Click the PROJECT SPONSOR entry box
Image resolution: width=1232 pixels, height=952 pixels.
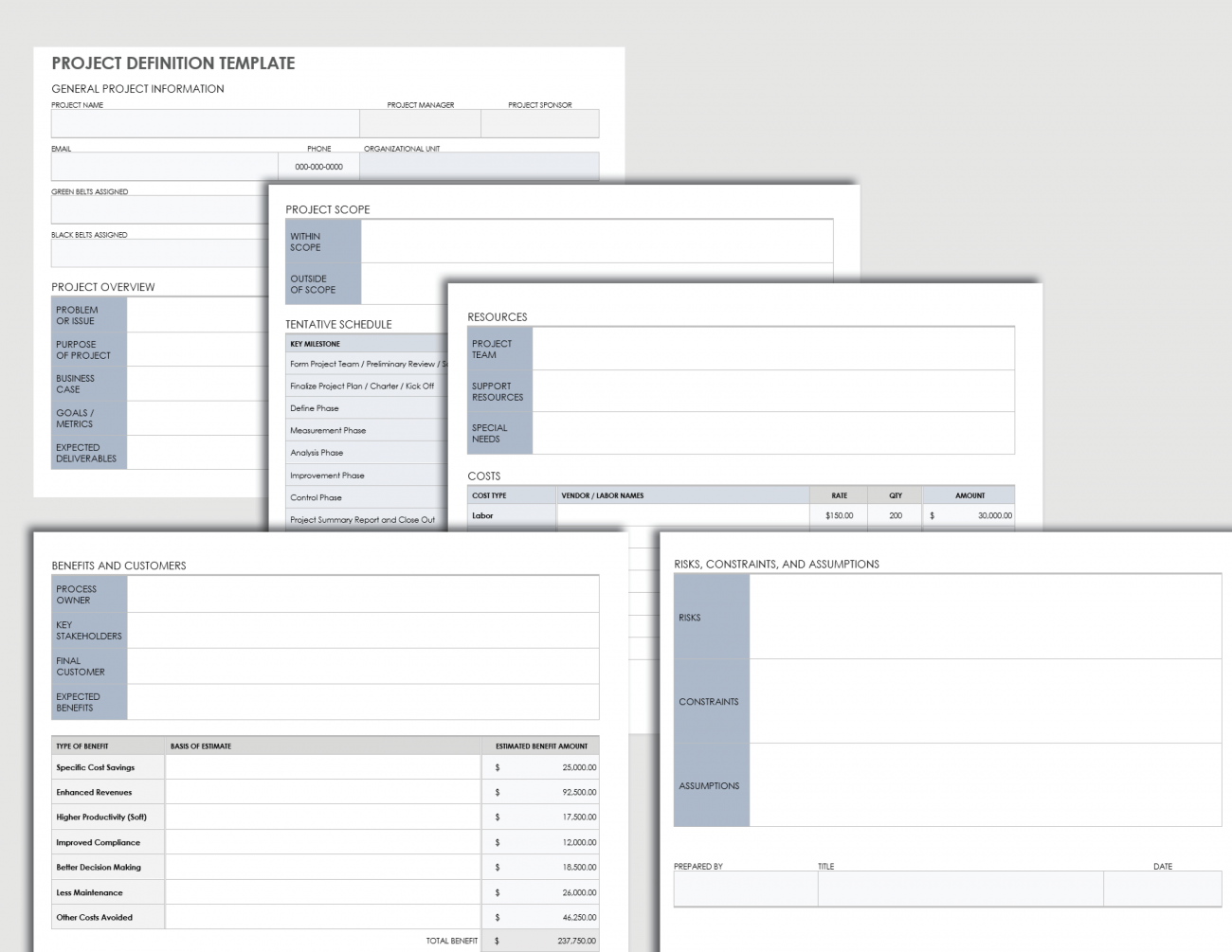click(540, 123)
